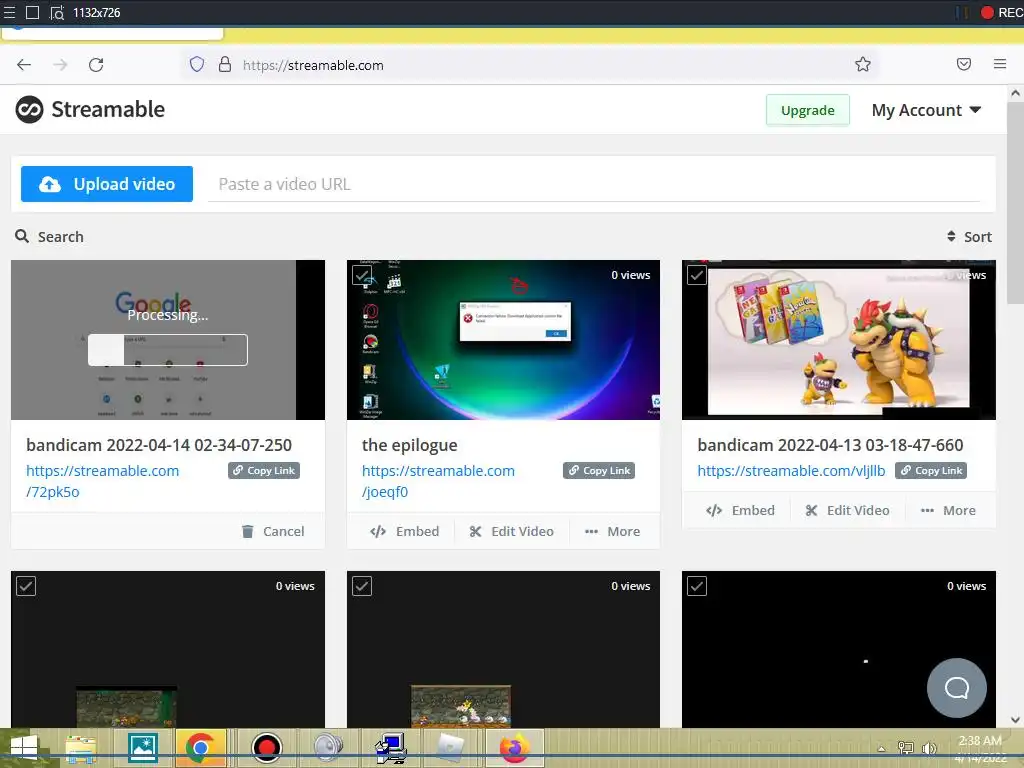This screenshot has height=768, width=1024.
Task: Click title 'bandicam 2022-04-14 02-34-07-250'
Action: coord(159,445)
